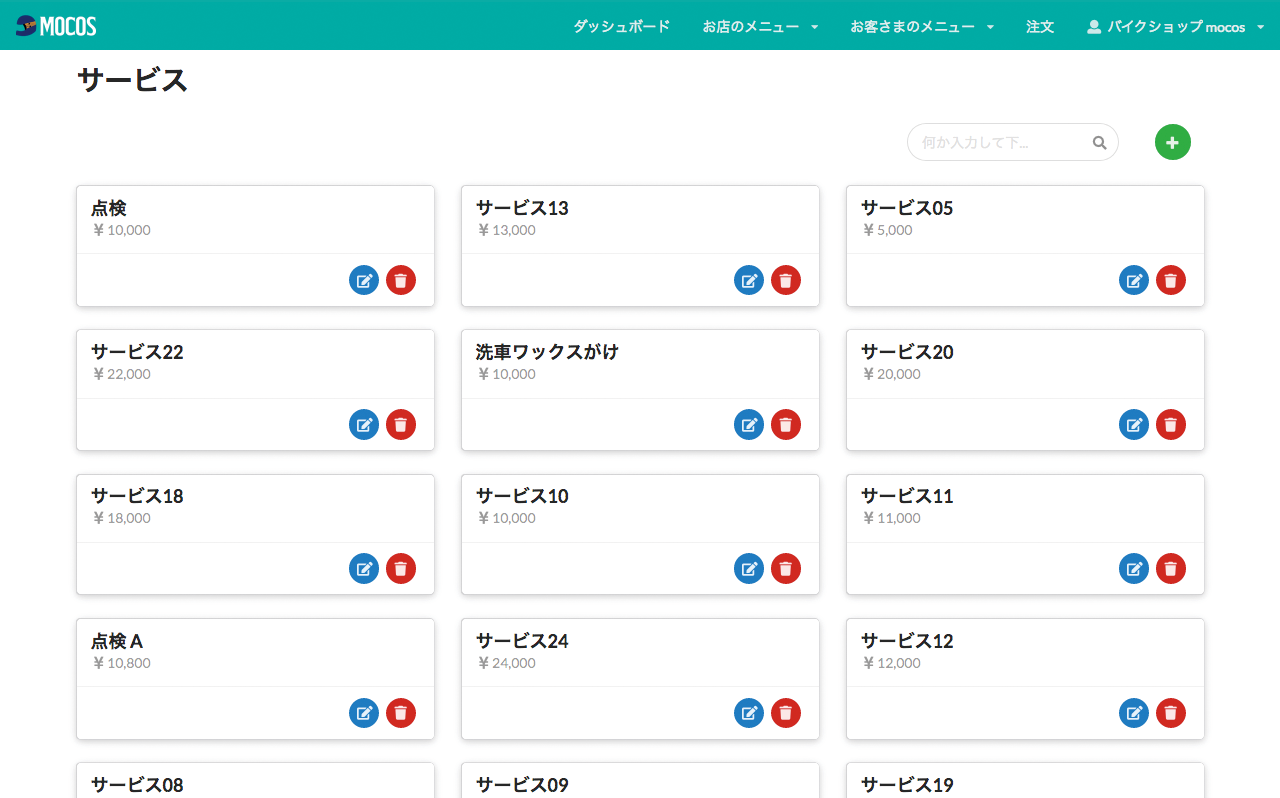The image size is (1280, 798).
Task: Edit サービス20 card
Action: tap(1134, 424)
